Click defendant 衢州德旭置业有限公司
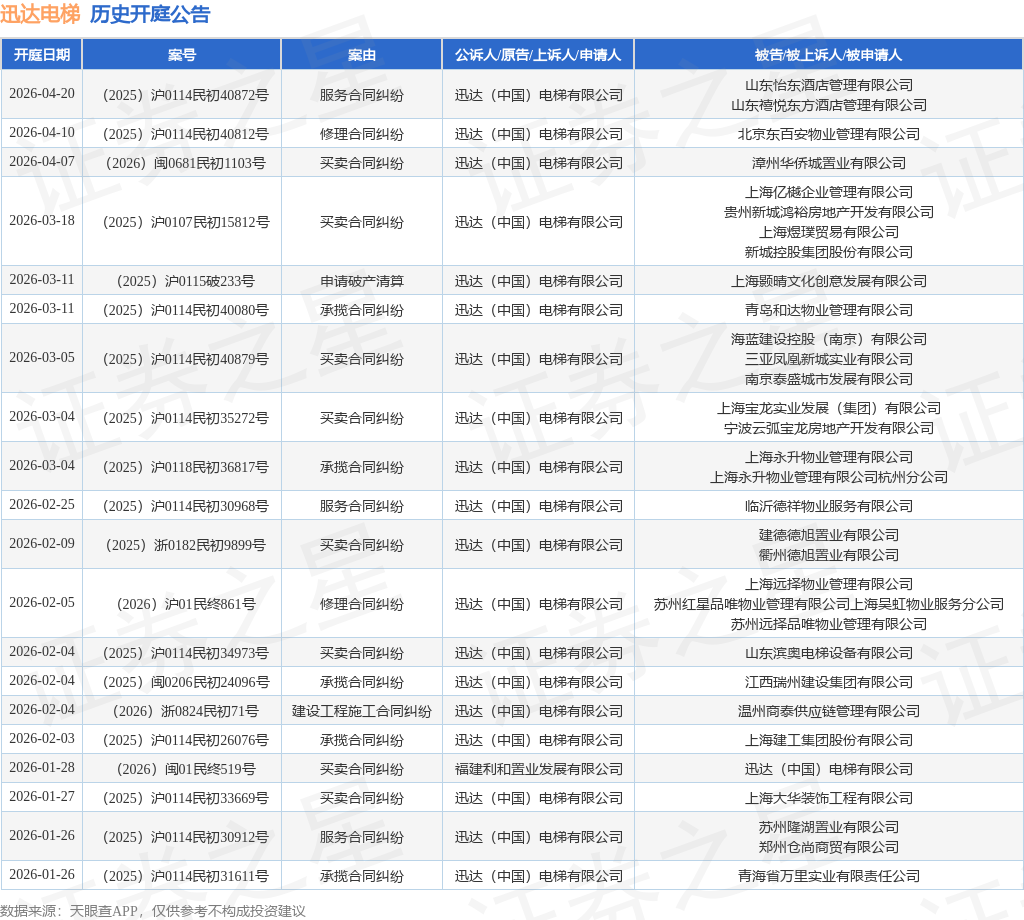Image resolution: width=1024 pixels, height=920 pixels. (x=829, y=555)
